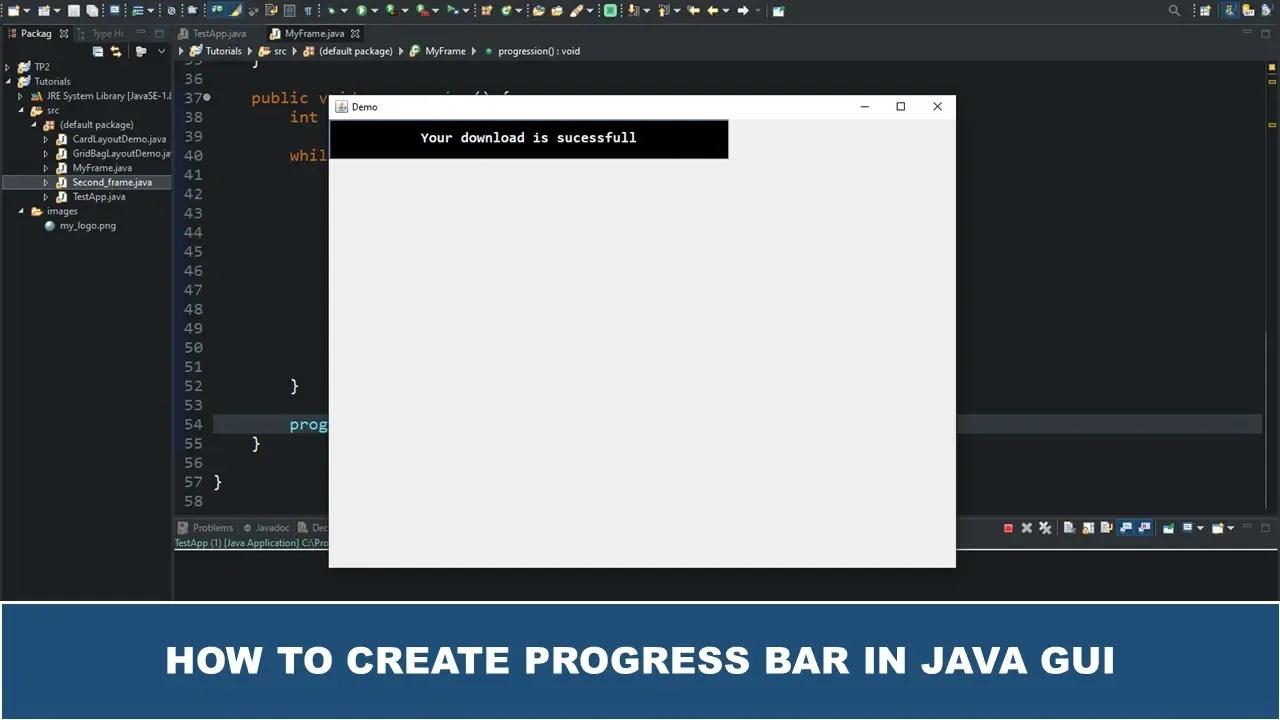Toggle Mark Occurrences in toolbar
This screenshot has height=720, width=1280.
tap(235, 11)
